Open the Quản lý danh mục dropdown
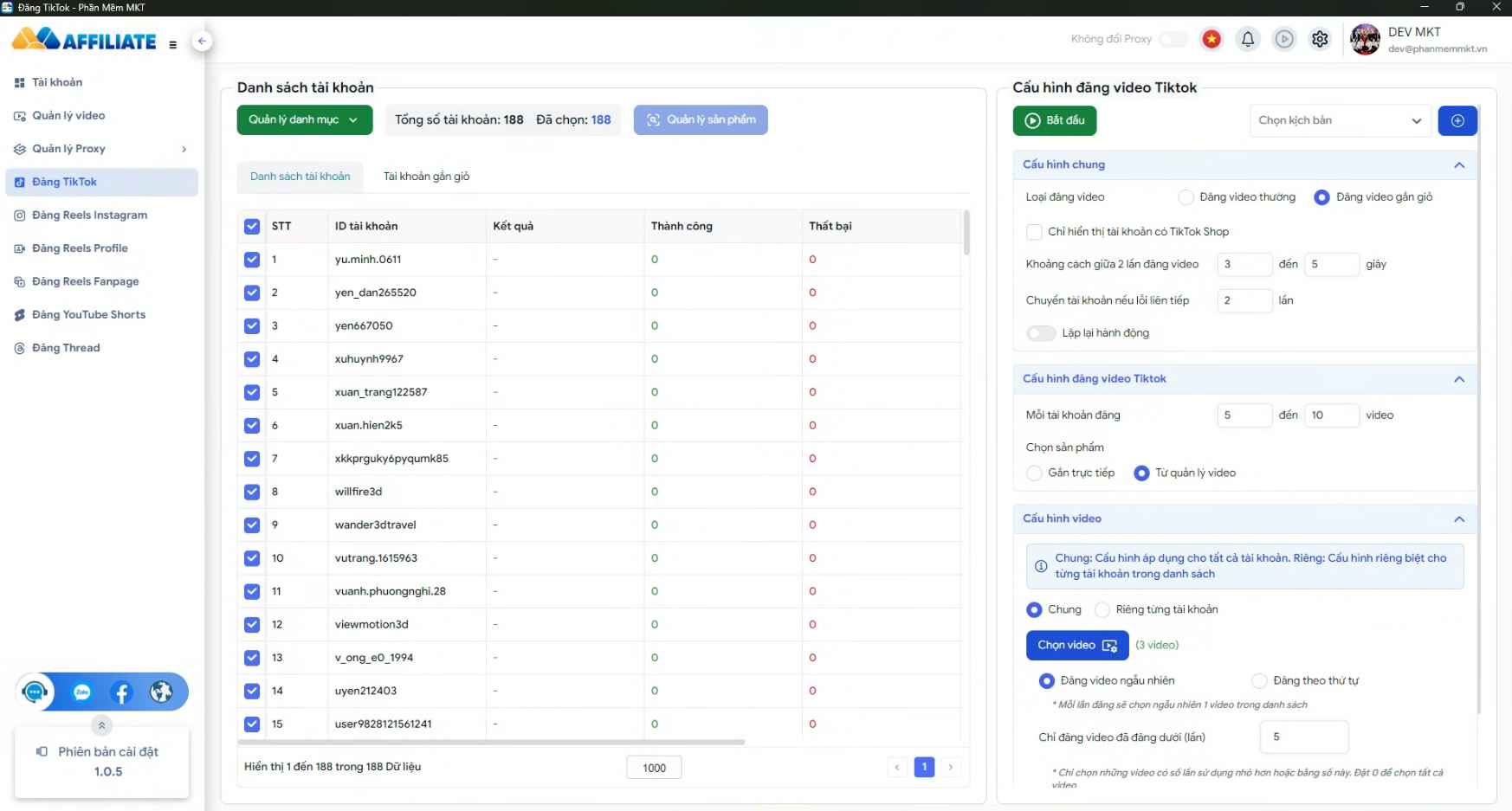 [304, 119]
